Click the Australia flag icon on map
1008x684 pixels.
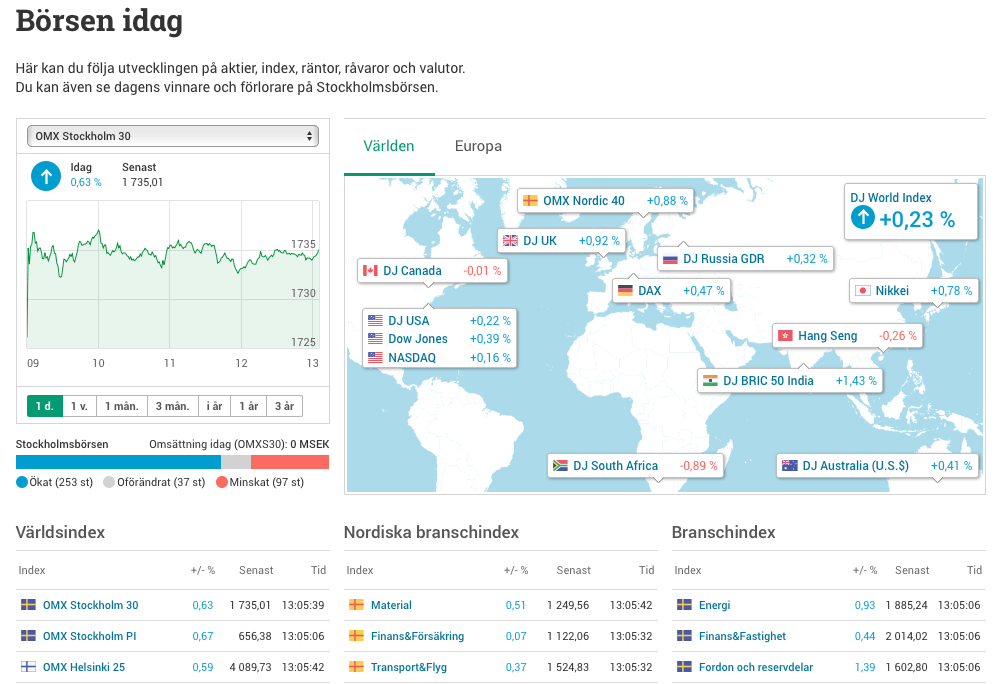click(x=790, y=466)
